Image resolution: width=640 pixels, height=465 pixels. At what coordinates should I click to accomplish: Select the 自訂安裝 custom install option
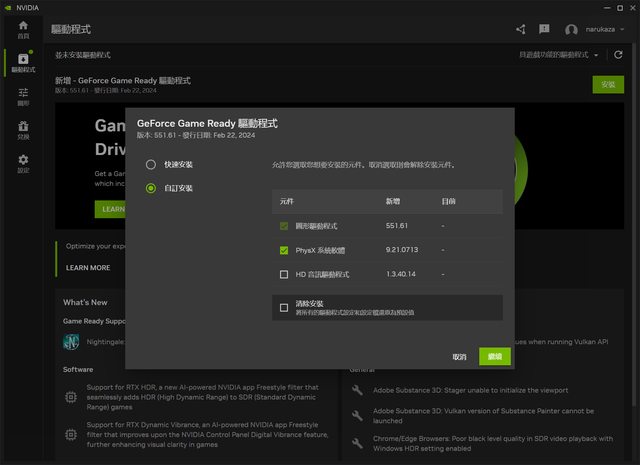(x=151, y=188)
